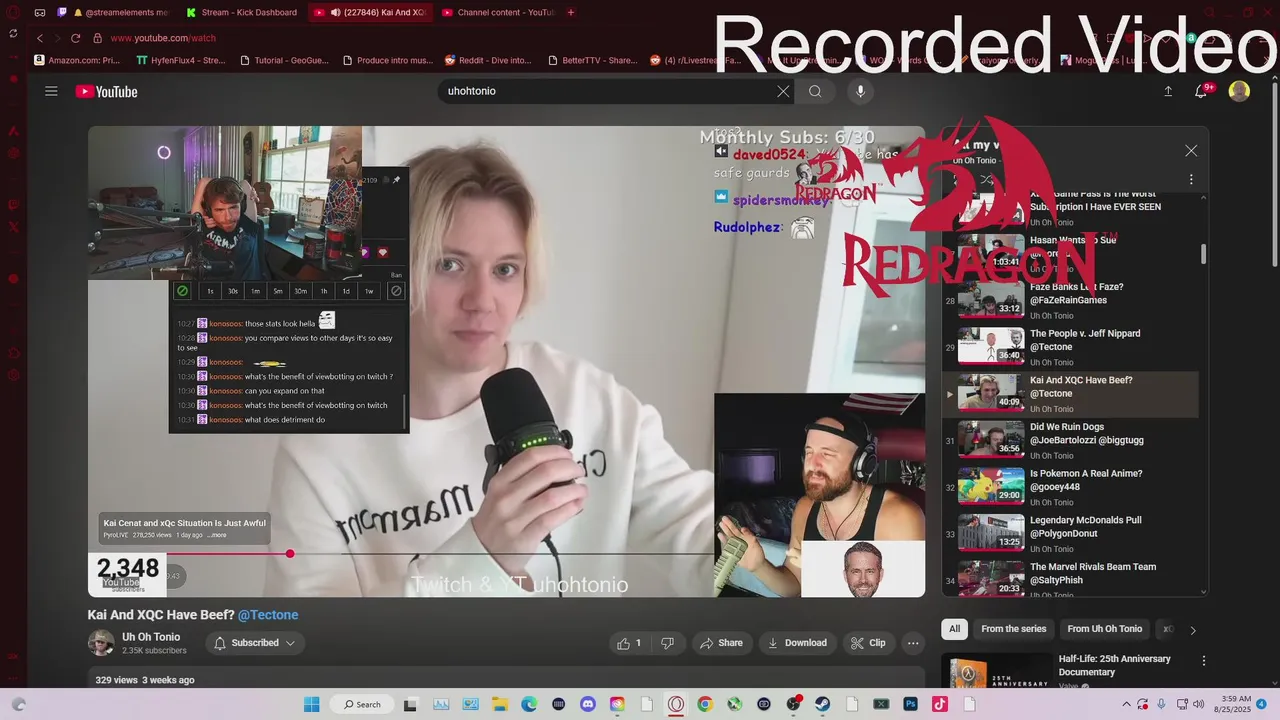Play The People v. Jeff Nippard video
This screenshot has height=720, width=1280.
[x=1070, y=347]
